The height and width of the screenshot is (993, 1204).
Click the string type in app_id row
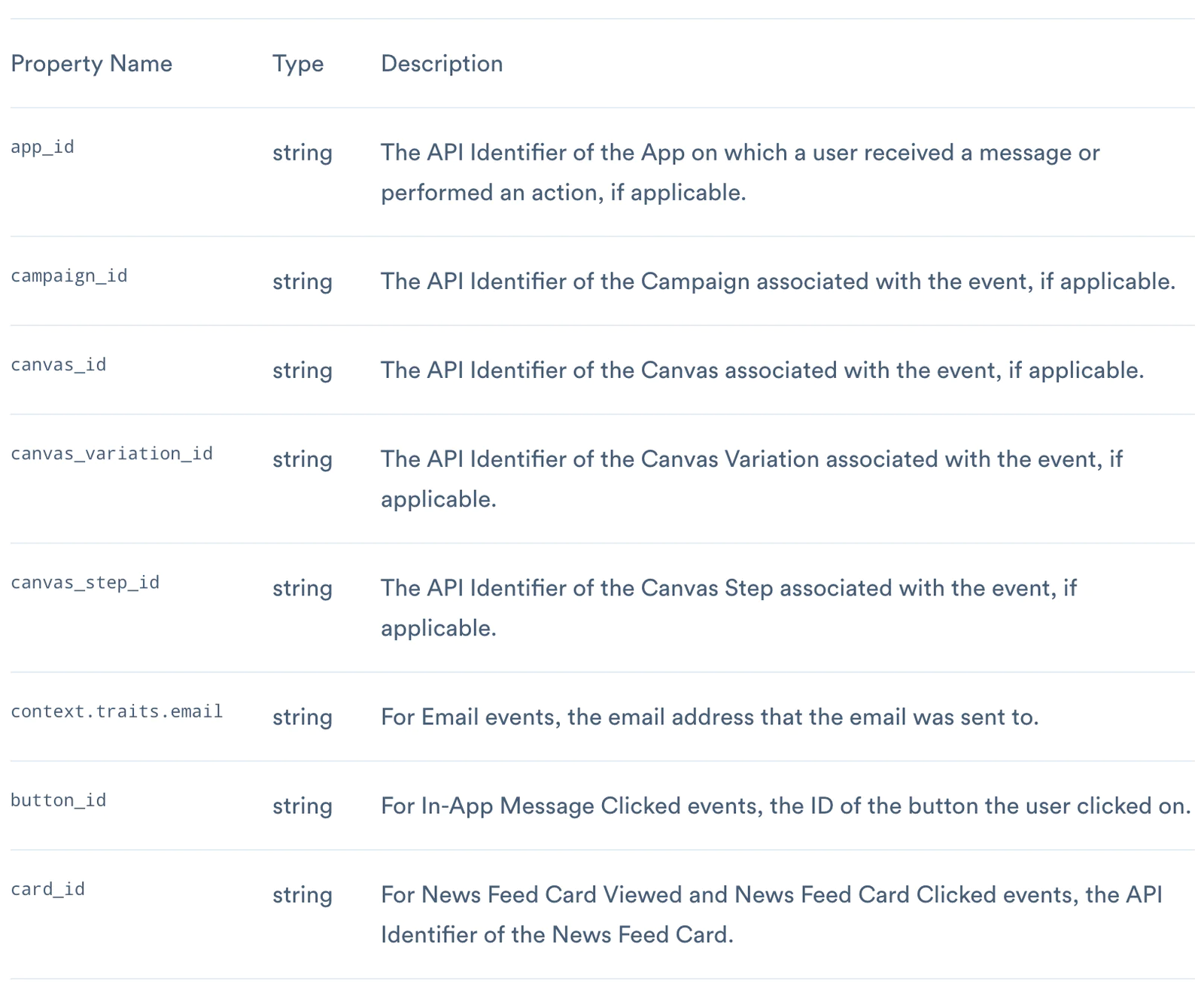click(303, 153)
